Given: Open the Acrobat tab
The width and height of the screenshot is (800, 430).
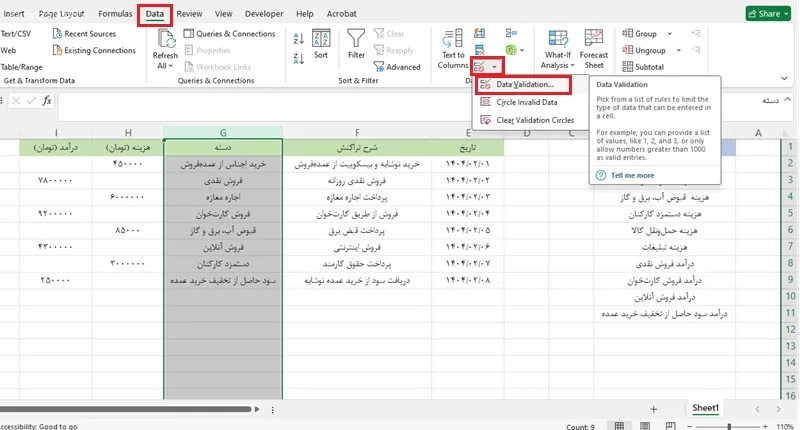Looking at the screenshot, I should tap(341, 14).
